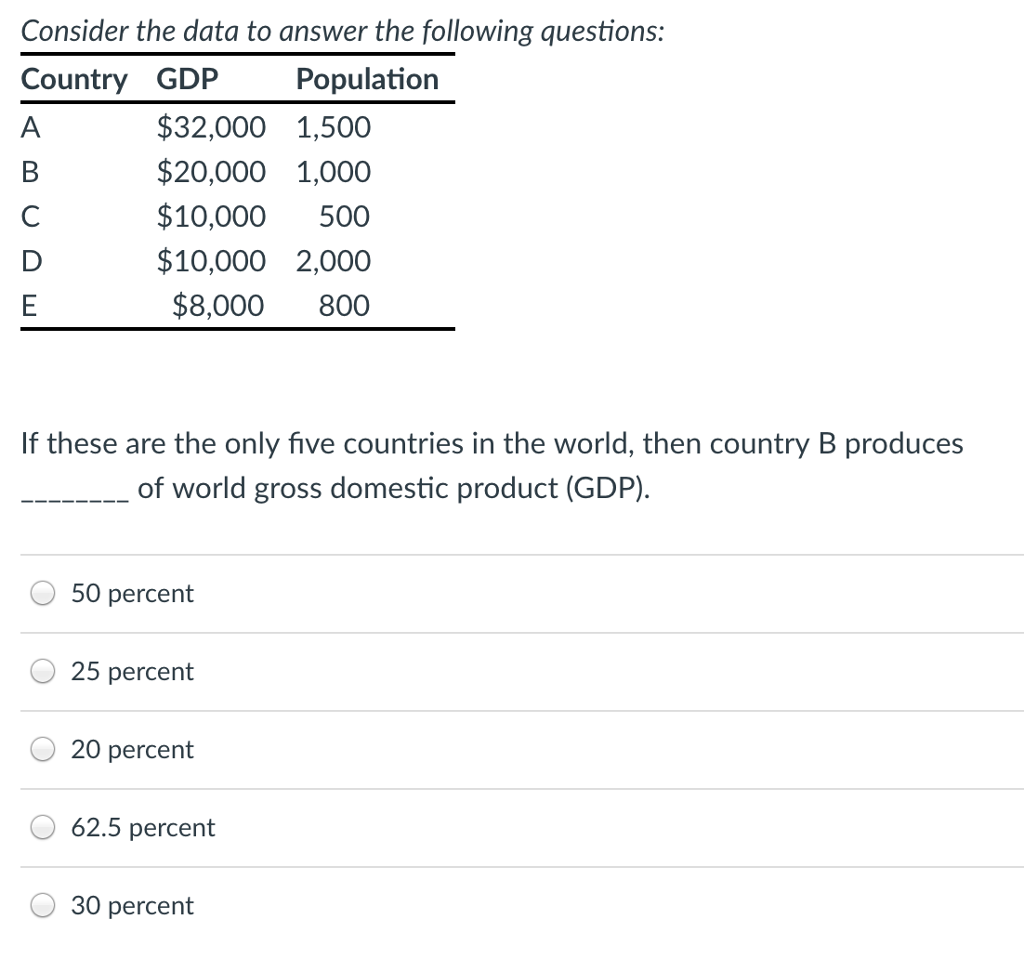1024x959 pixels.
Task: Click the 50 percent answer label
Action: point(131,593)
